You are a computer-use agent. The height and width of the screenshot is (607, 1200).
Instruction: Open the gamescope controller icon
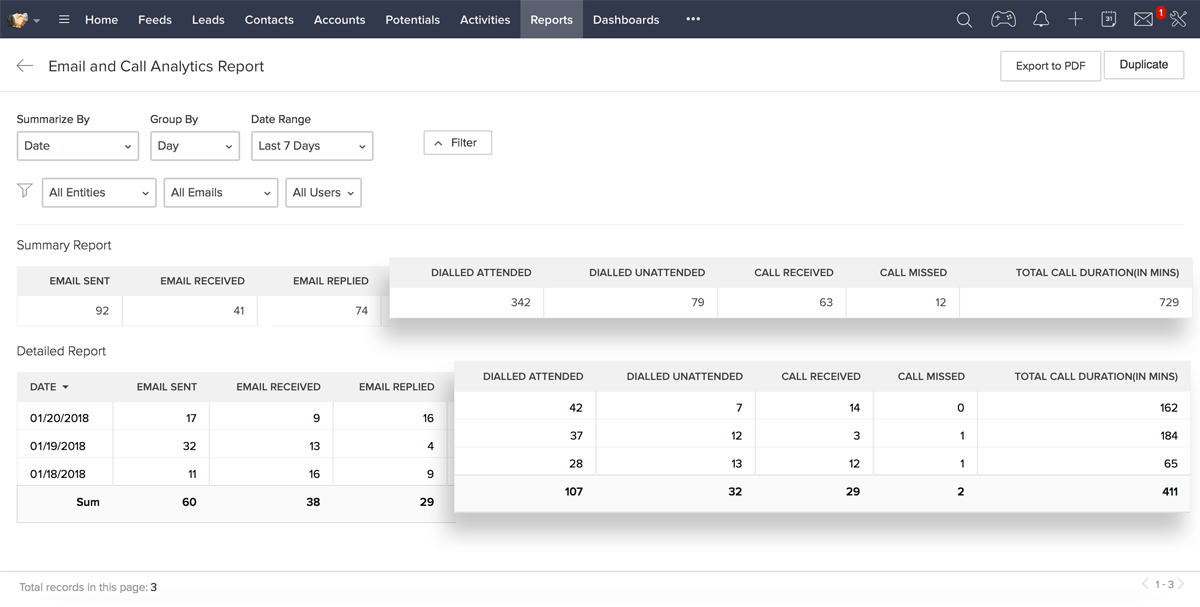click(1003, 19)
